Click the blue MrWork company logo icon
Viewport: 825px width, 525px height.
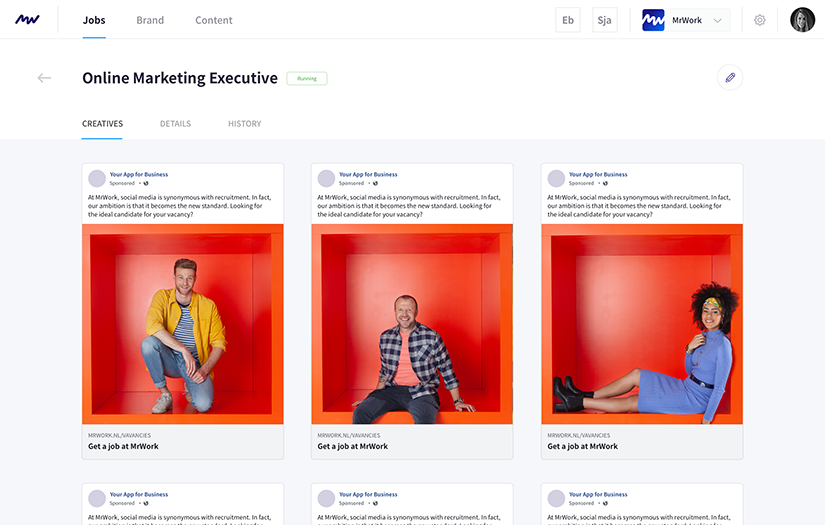point(653,20)
